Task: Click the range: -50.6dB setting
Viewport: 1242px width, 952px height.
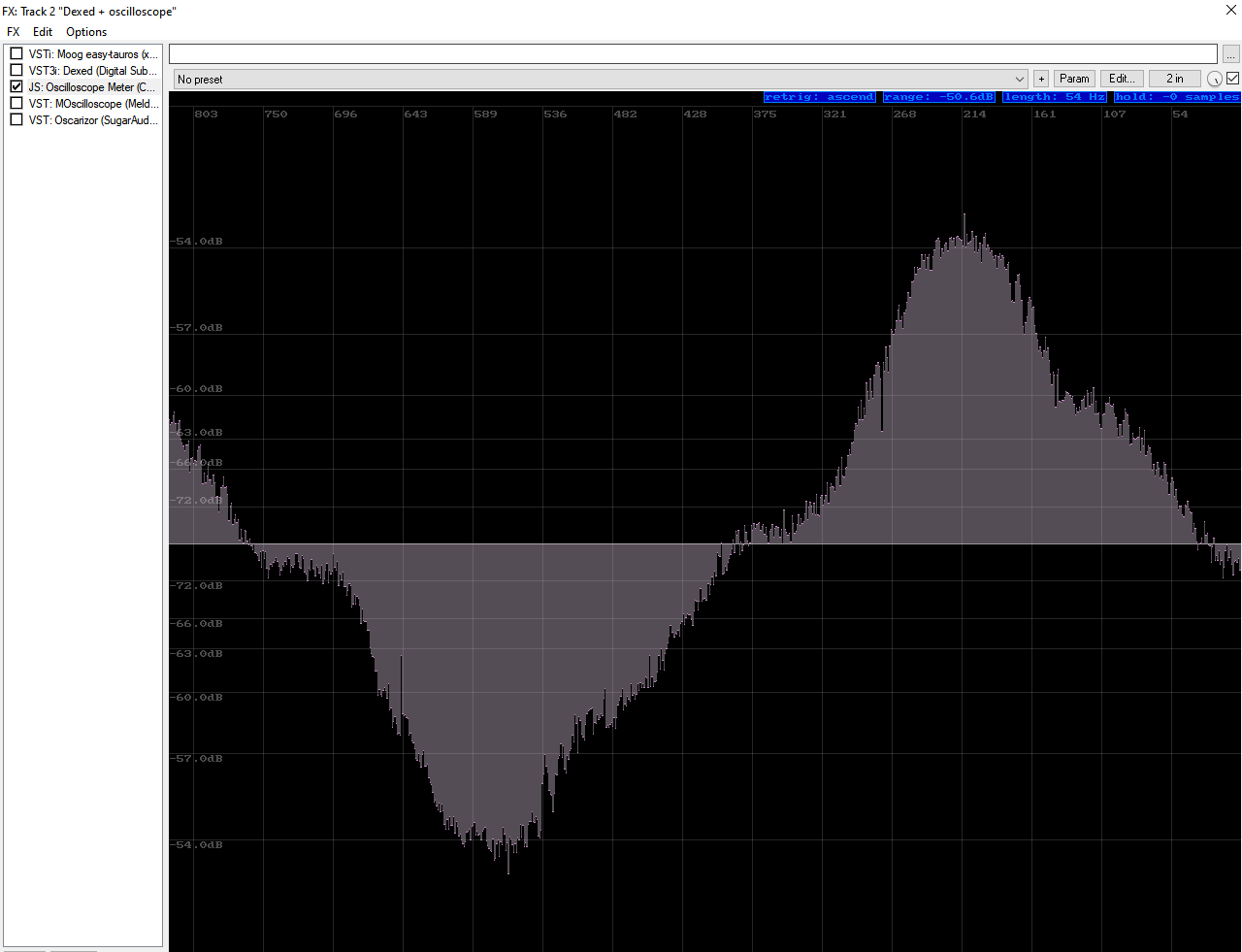Action: click(939, 97)
